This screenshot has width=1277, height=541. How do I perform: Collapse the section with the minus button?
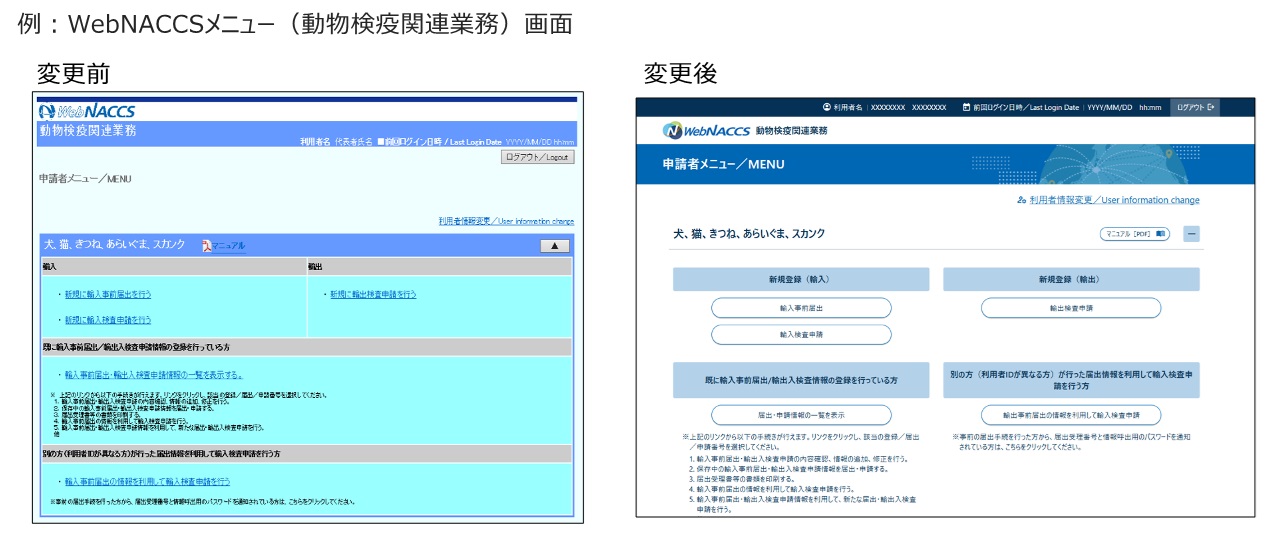point(1191,234)
